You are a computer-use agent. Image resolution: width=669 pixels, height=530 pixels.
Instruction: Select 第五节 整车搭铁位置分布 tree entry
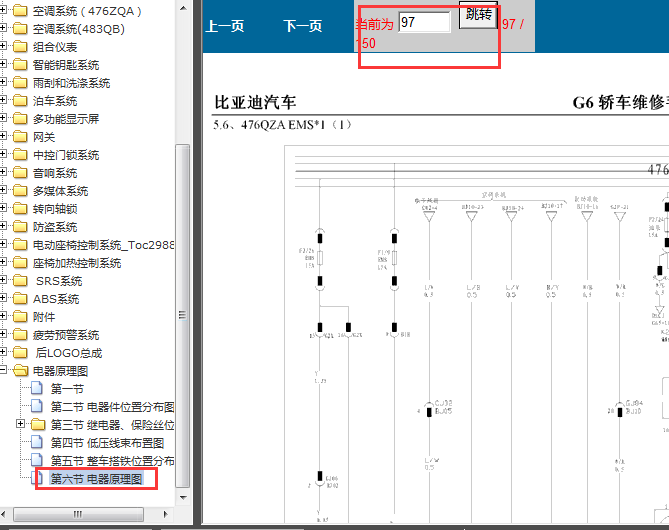[113, 461]
